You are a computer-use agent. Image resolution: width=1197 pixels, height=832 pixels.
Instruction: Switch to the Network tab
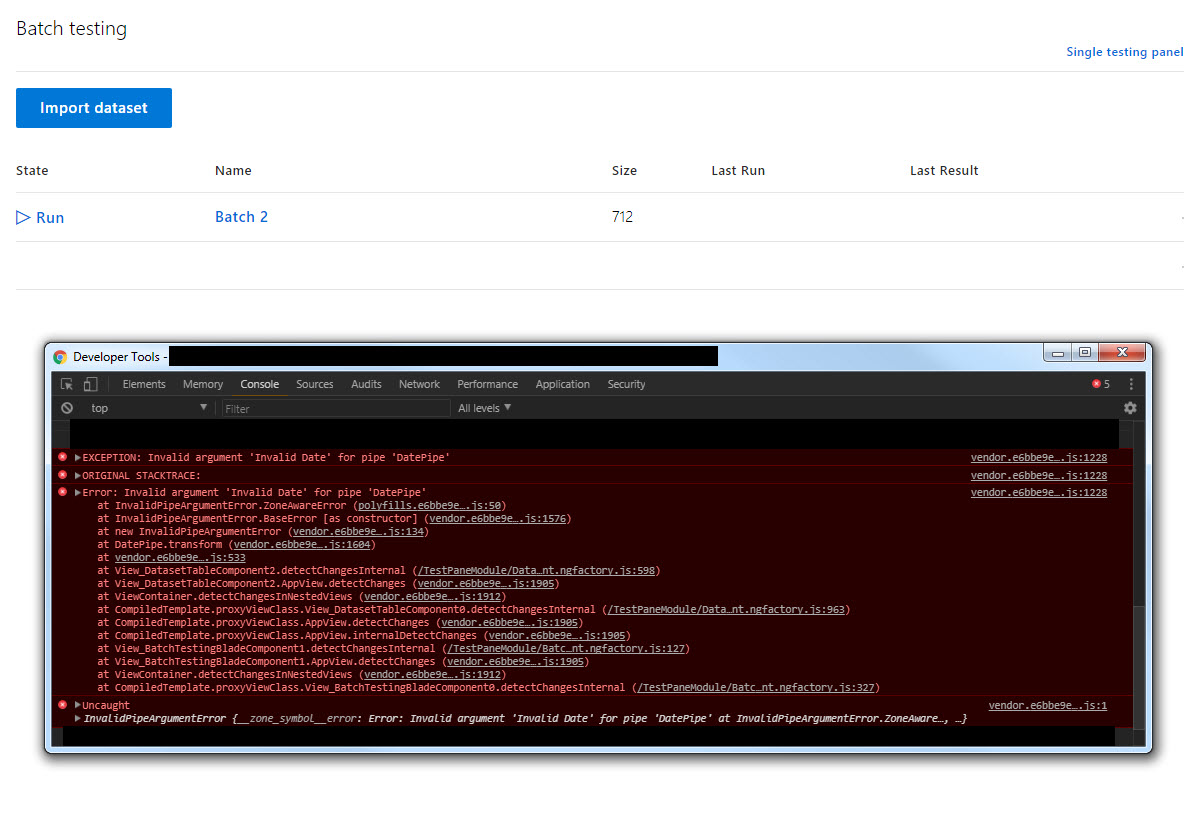pyautogui.click(x=419, y=384)
